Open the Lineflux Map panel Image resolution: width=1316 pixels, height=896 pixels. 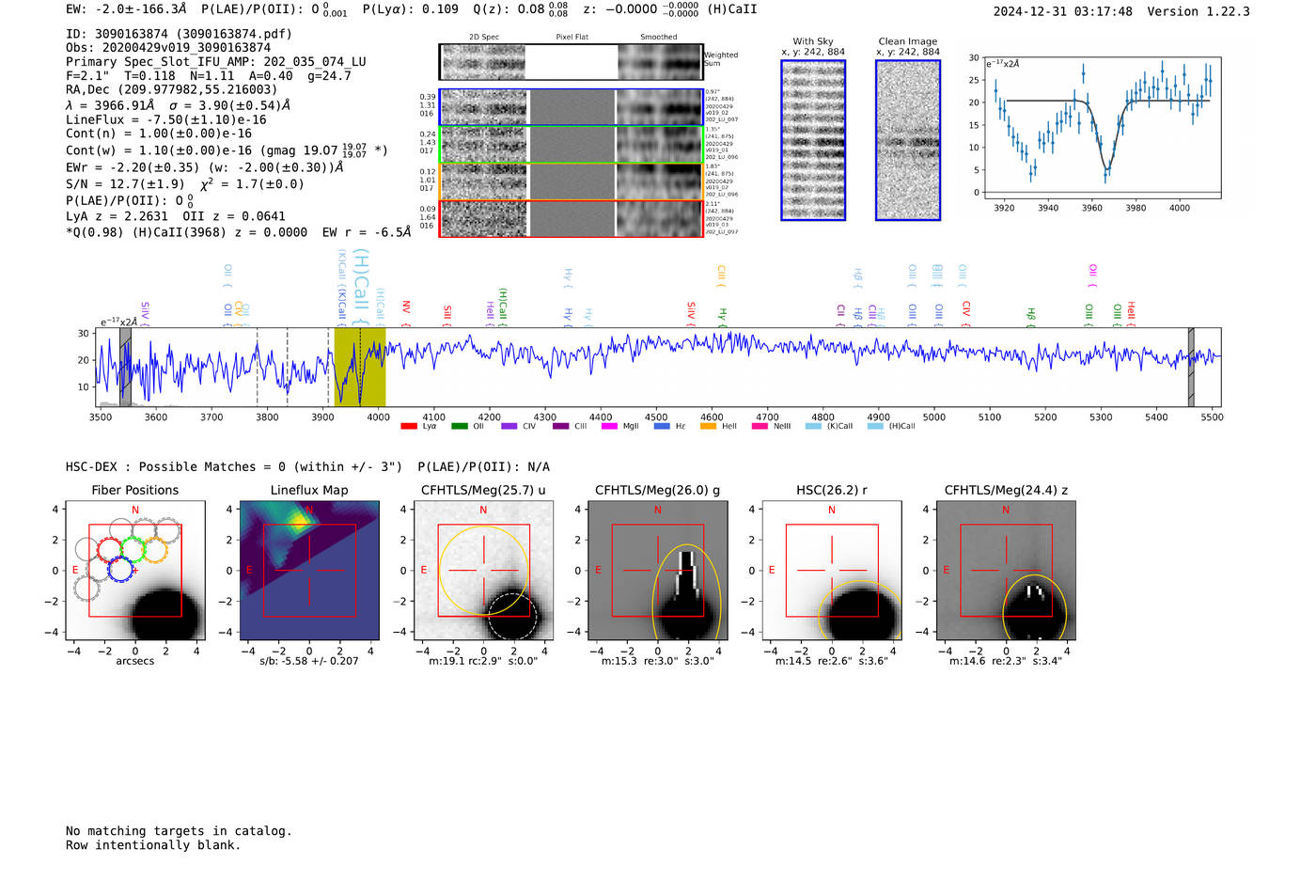coord(309,571)
